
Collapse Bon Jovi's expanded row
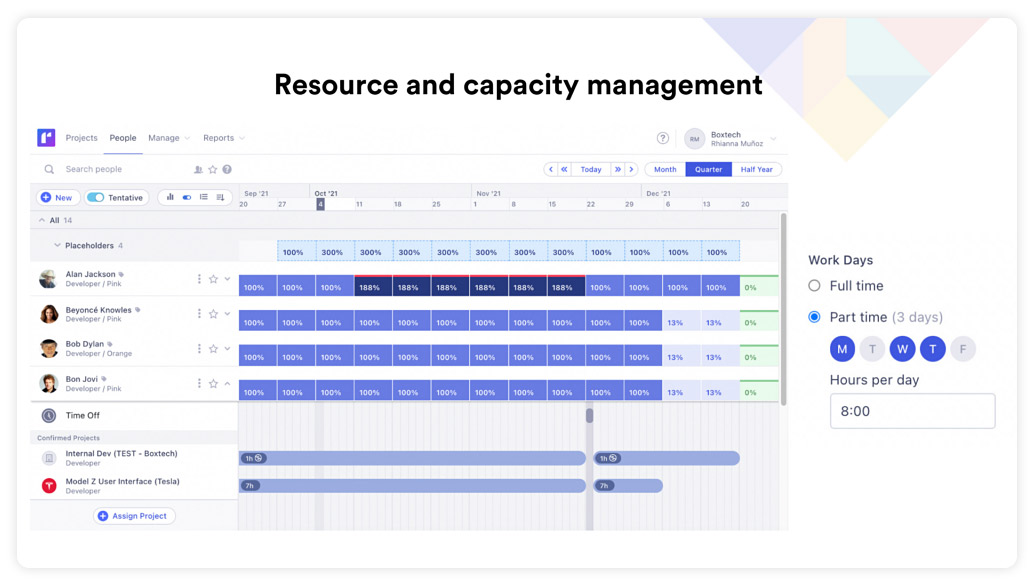[x=228, y=384]
